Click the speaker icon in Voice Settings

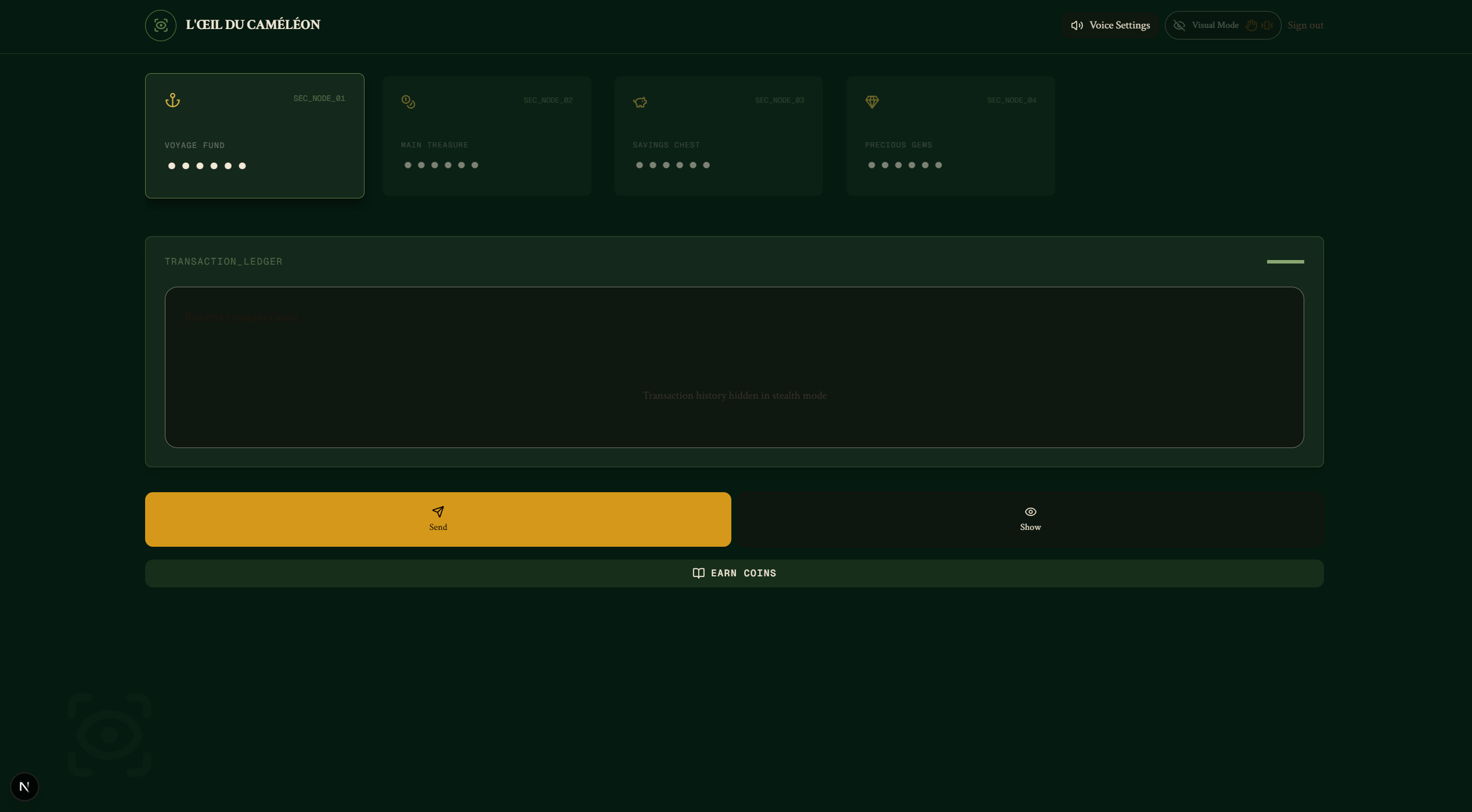coord(1077,26)
